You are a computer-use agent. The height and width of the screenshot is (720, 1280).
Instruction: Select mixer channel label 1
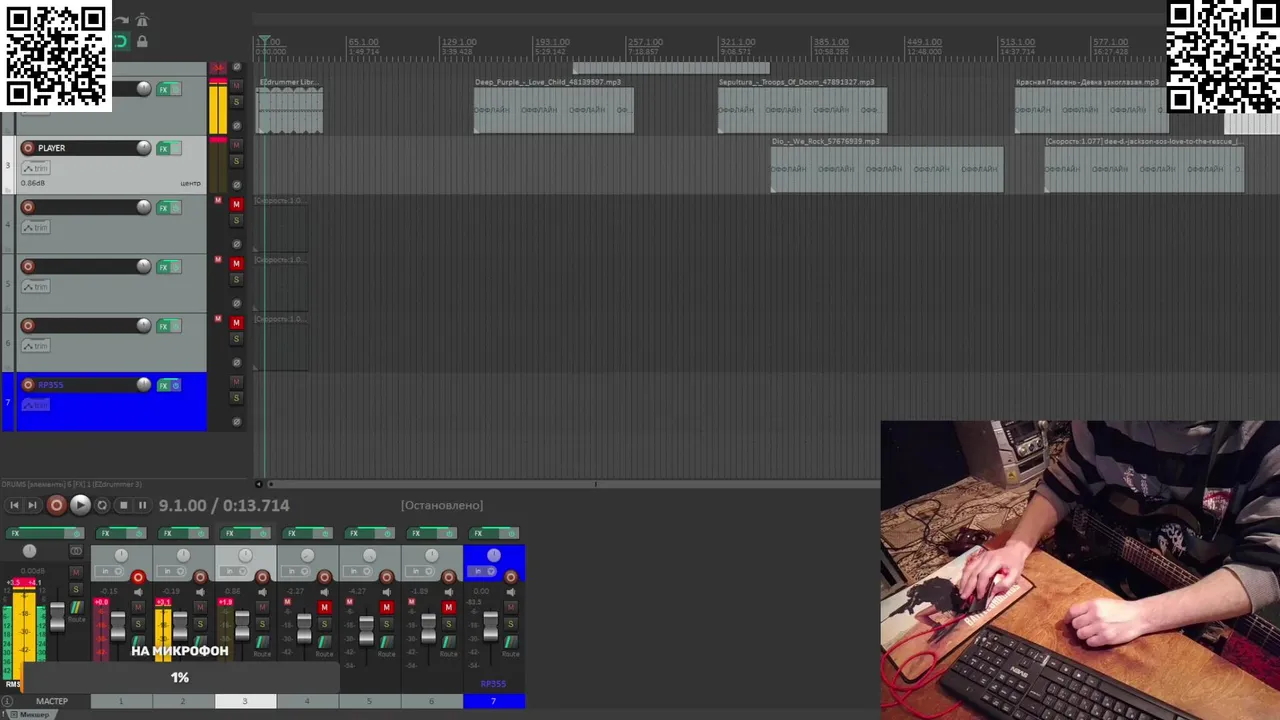tap(121, 701)
